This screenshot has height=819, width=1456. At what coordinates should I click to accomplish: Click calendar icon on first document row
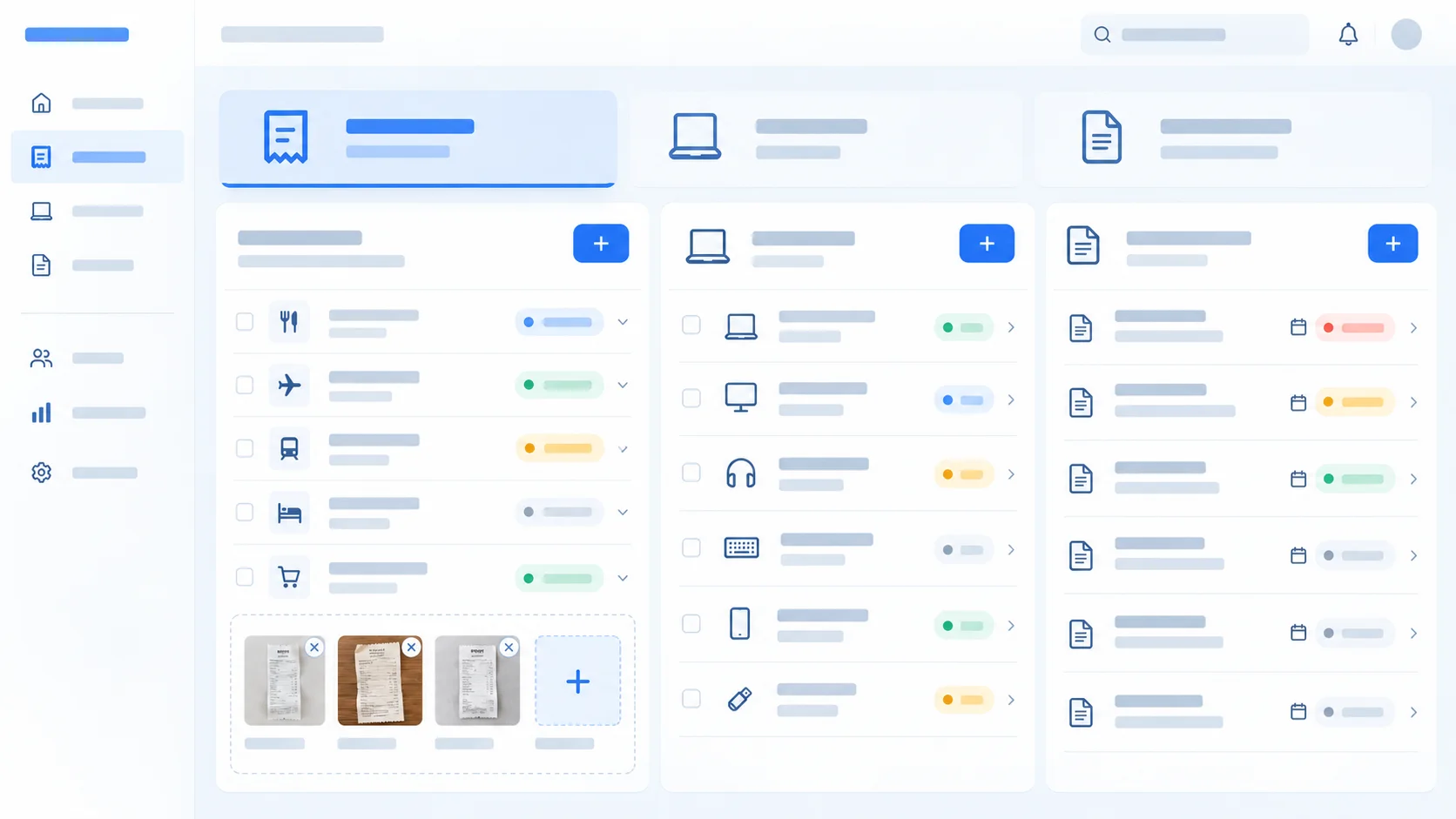coord(1298,327)
